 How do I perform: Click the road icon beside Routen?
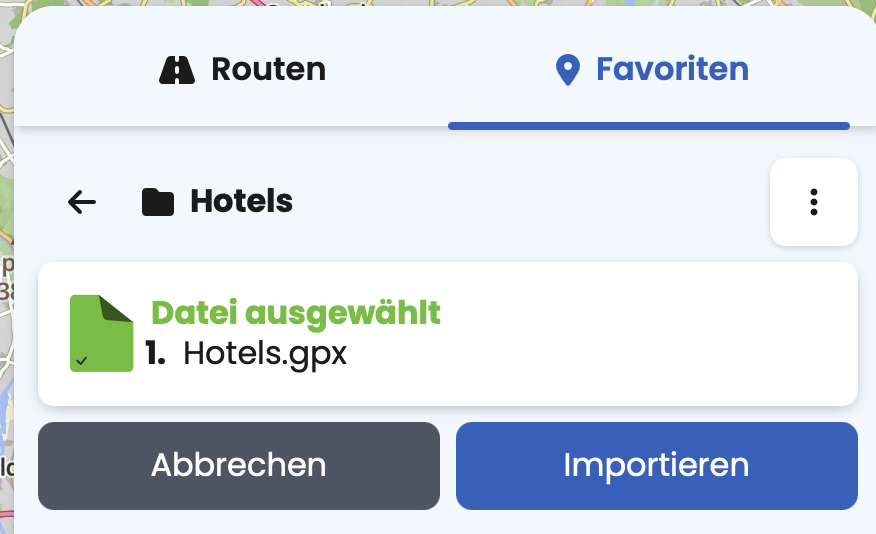coord(177,70)
